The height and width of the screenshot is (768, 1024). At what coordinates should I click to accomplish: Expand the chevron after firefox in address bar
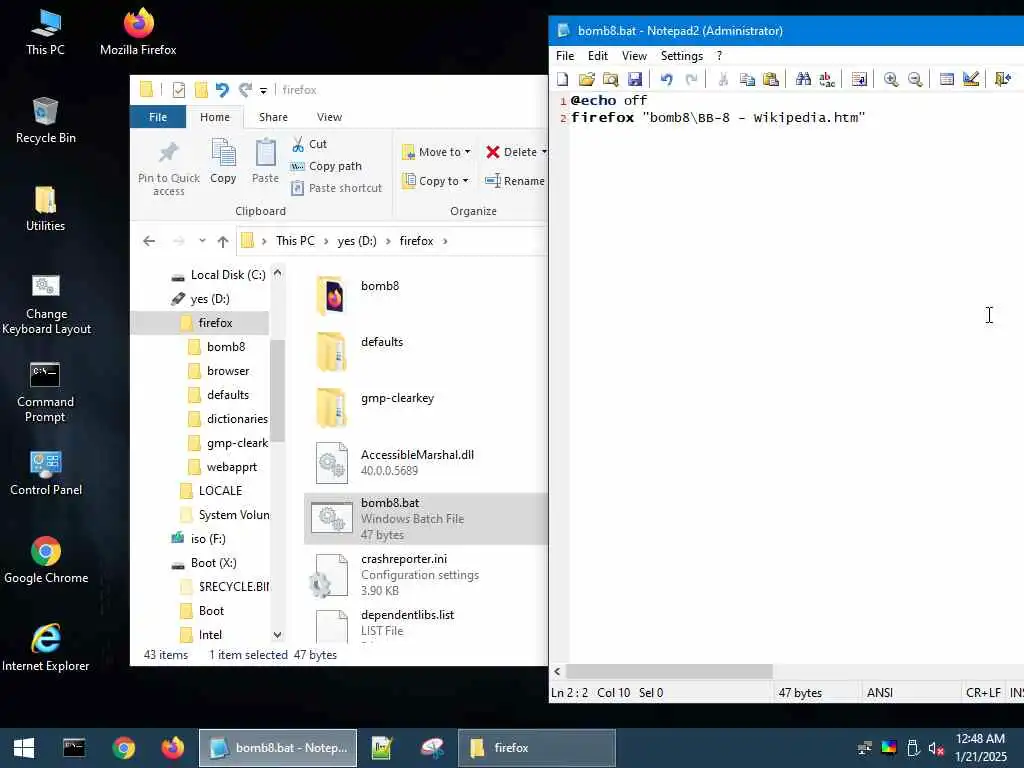click(x=445, y=241)
